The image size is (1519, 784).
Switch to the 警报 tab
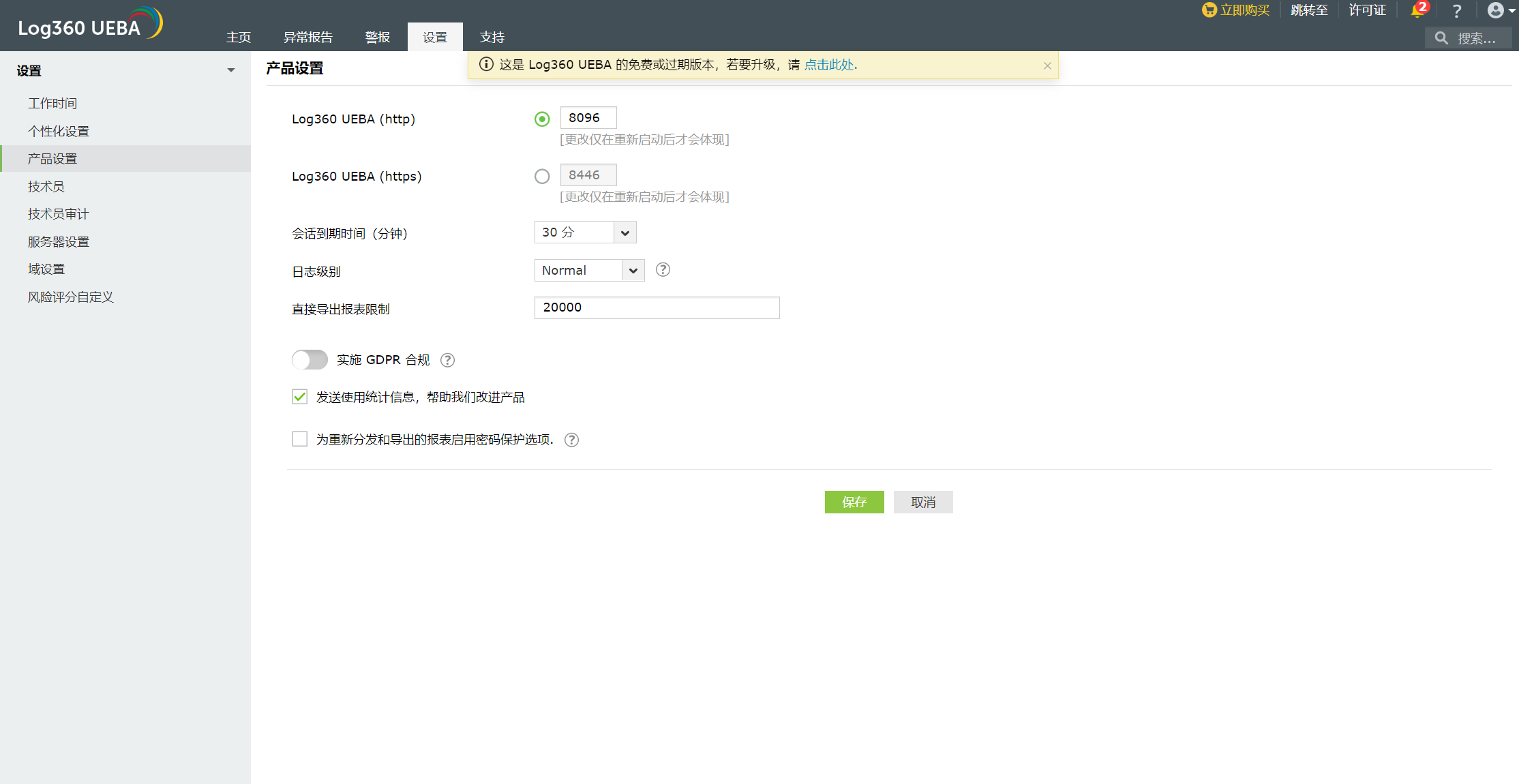tap(377, 37)
